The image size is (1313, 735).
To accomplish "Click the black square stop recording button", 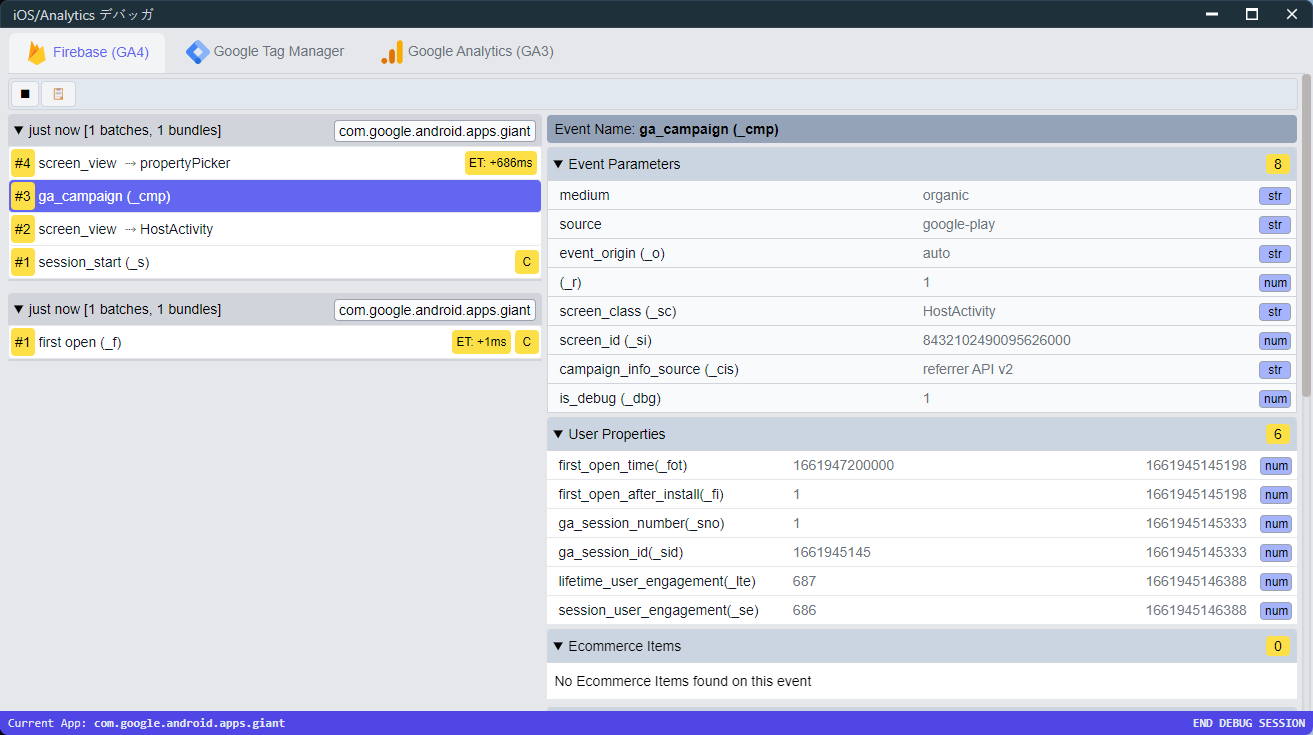I will tap(25, 94).
